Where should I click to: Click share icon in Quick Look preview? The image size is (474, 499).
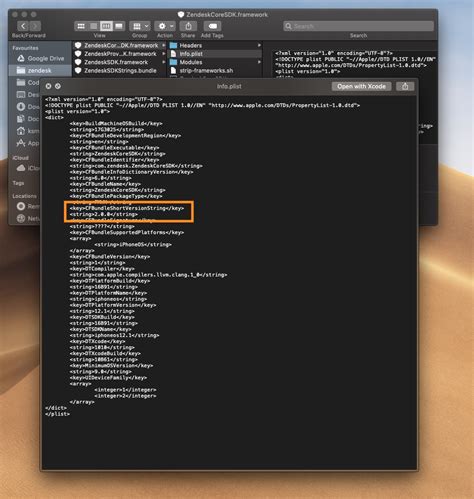[x=405, y=86]
